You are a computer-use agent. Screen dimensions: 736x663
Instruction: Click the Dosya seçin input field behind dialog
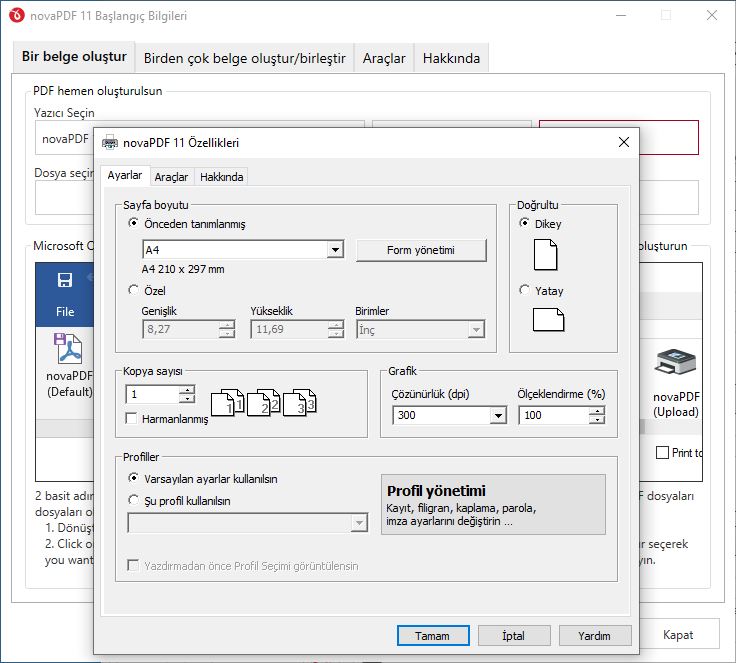tap(65, 197)
